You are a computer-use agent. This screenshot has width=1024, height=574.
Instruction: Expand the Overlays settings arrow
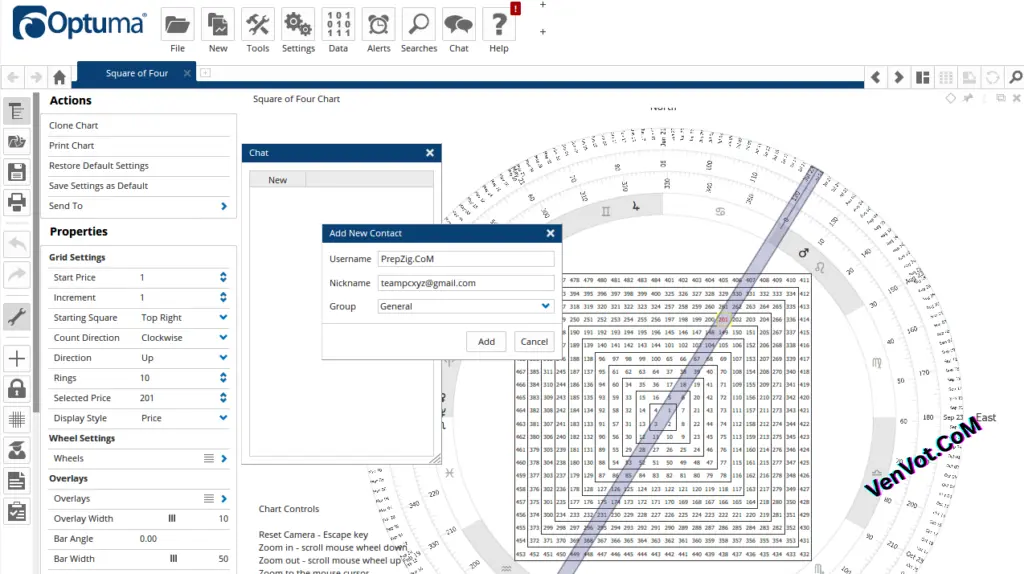coord(224,498)
